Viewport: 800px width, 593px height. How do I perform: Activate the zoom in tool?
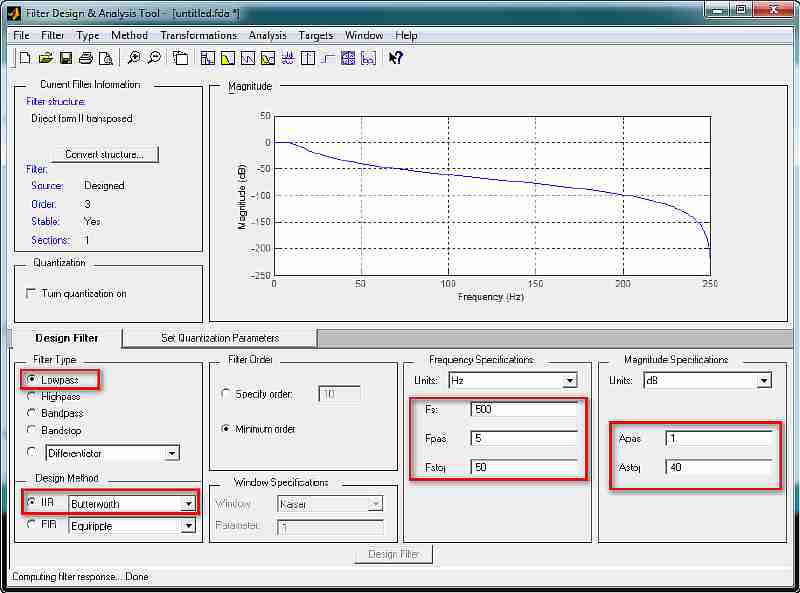pos(134,58)
